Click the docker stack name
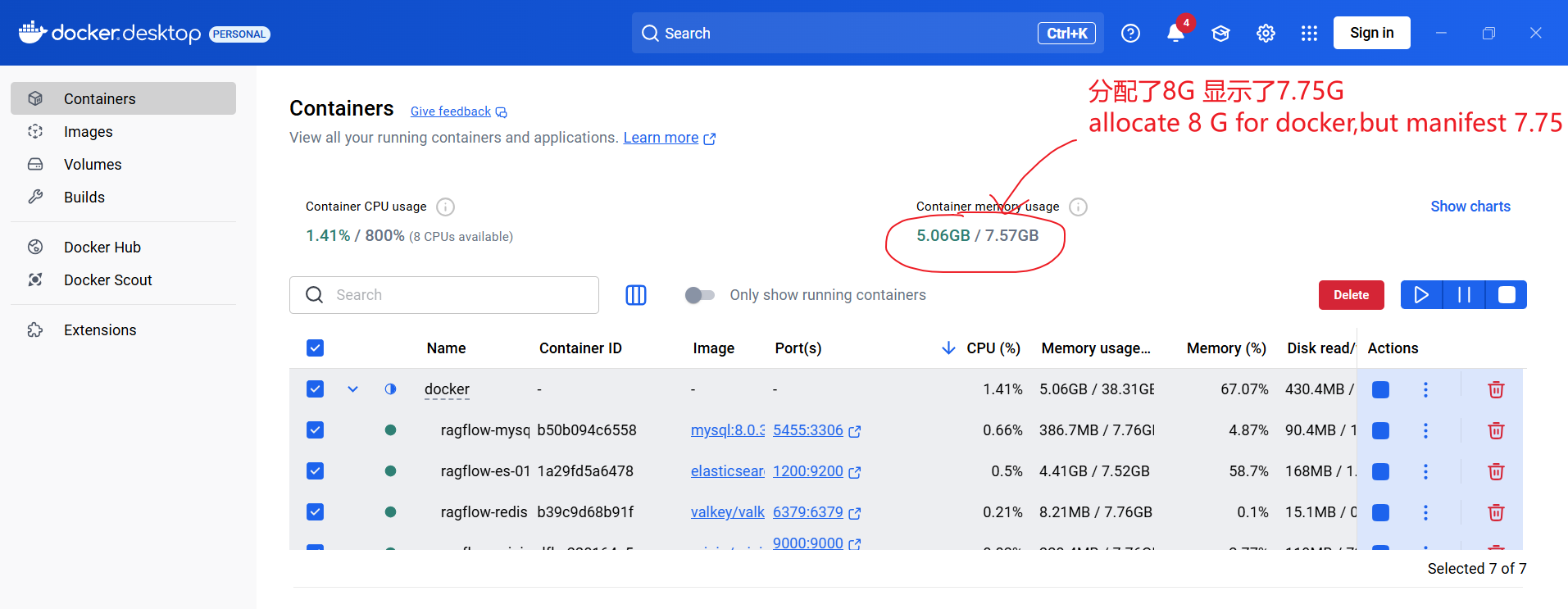Image resolution: width=1568 pixels, height=609 pixels. click(447, 389)
